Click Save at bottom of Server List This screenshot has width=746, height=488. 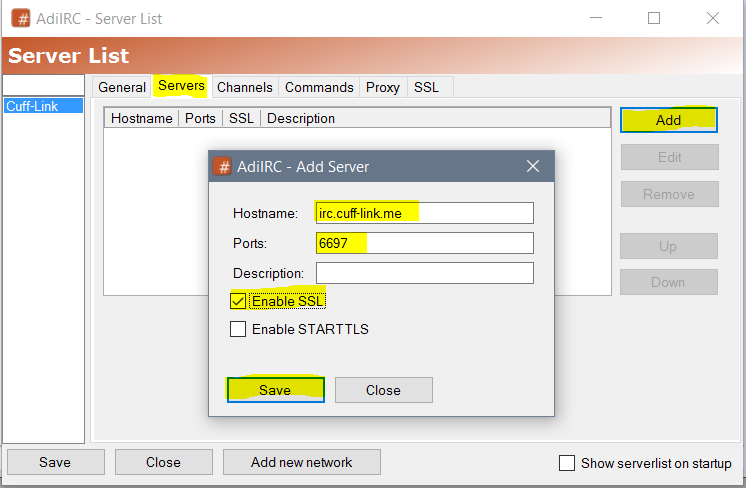(56, 462)
